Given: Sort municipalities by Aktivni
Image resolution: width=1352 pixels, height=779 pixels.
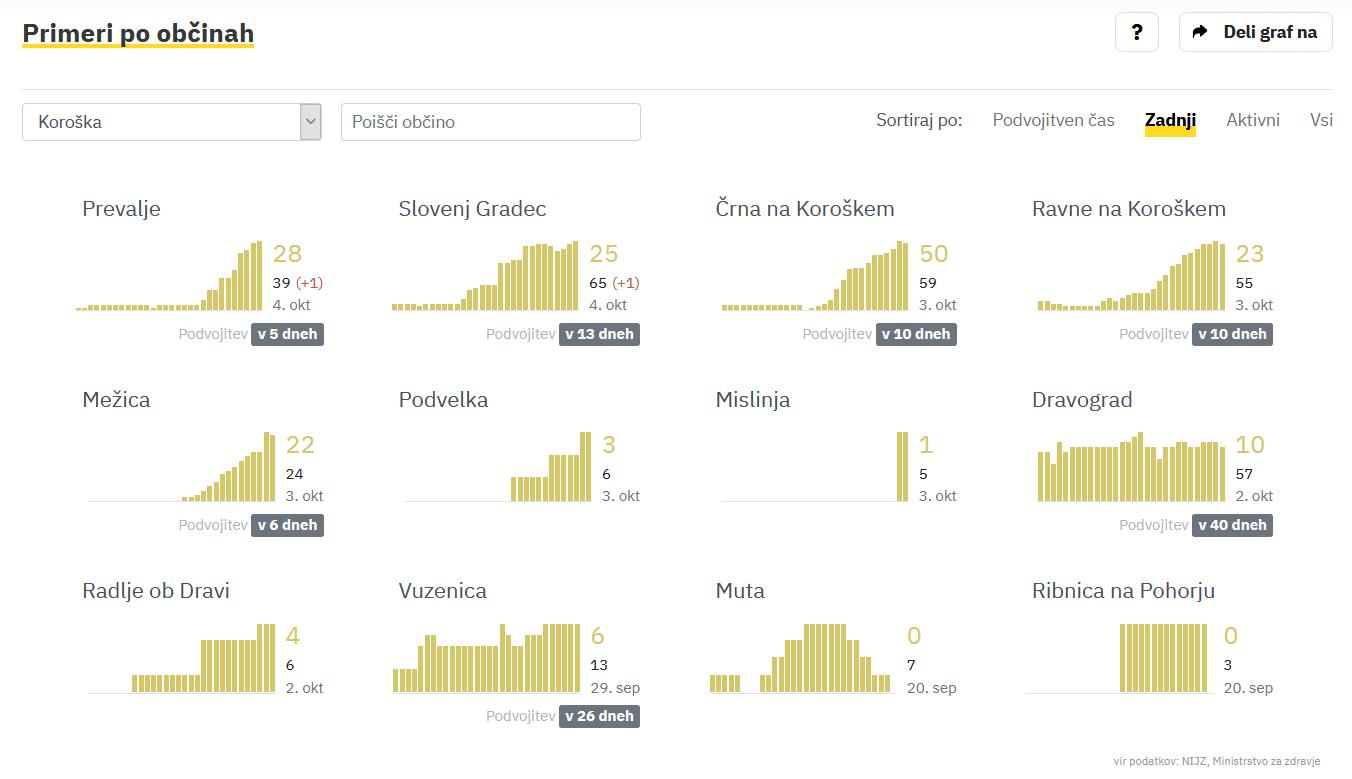Looking at the screenshot, I should (1252, 120).
